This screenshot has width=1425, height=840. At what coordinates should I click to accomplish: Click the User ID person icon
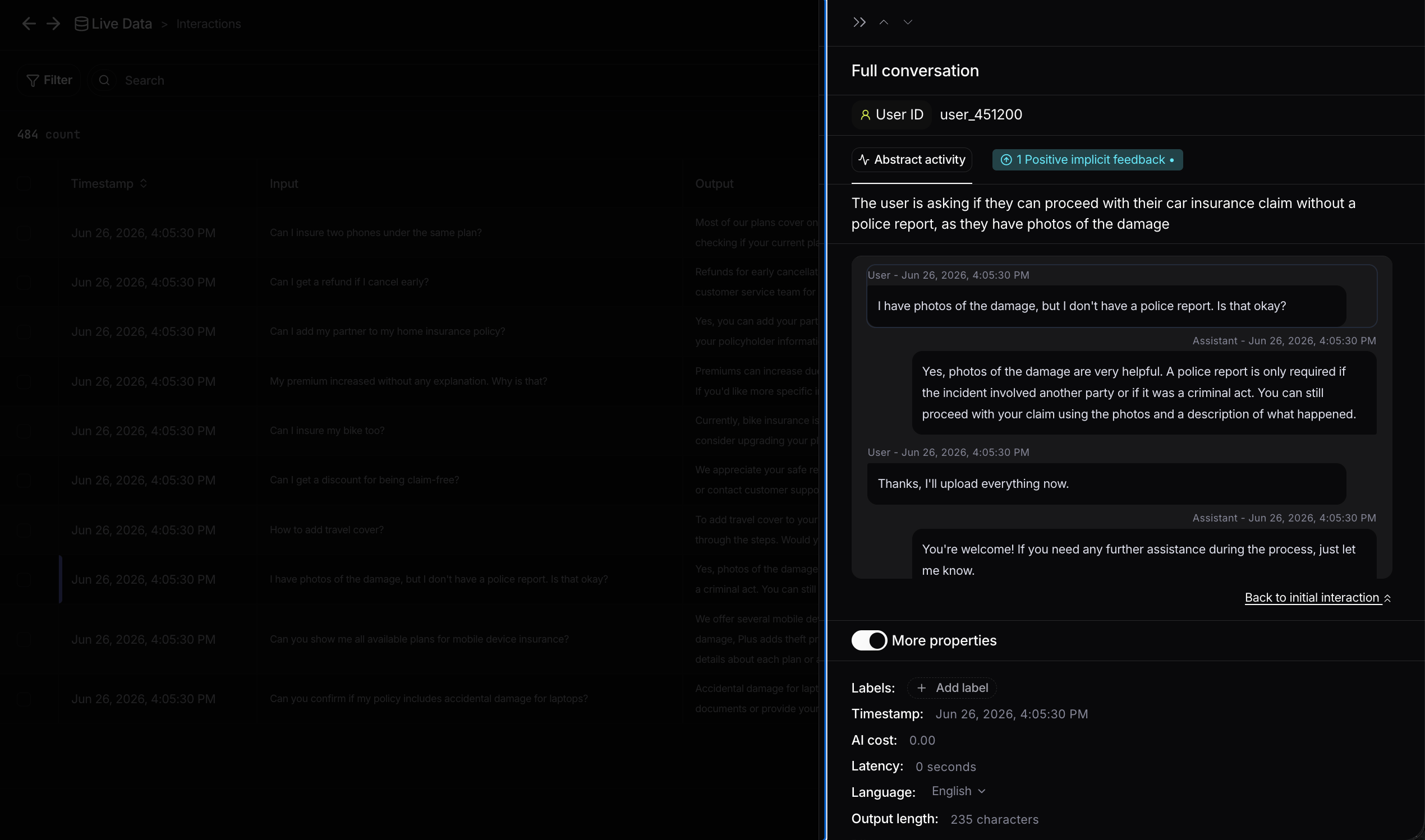(x=865, y=115)
